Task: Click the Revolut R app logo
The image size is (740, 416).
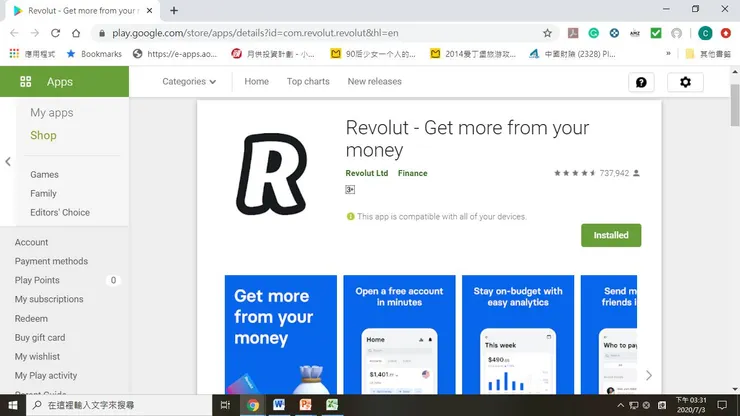Action: (x=272, y=174)
